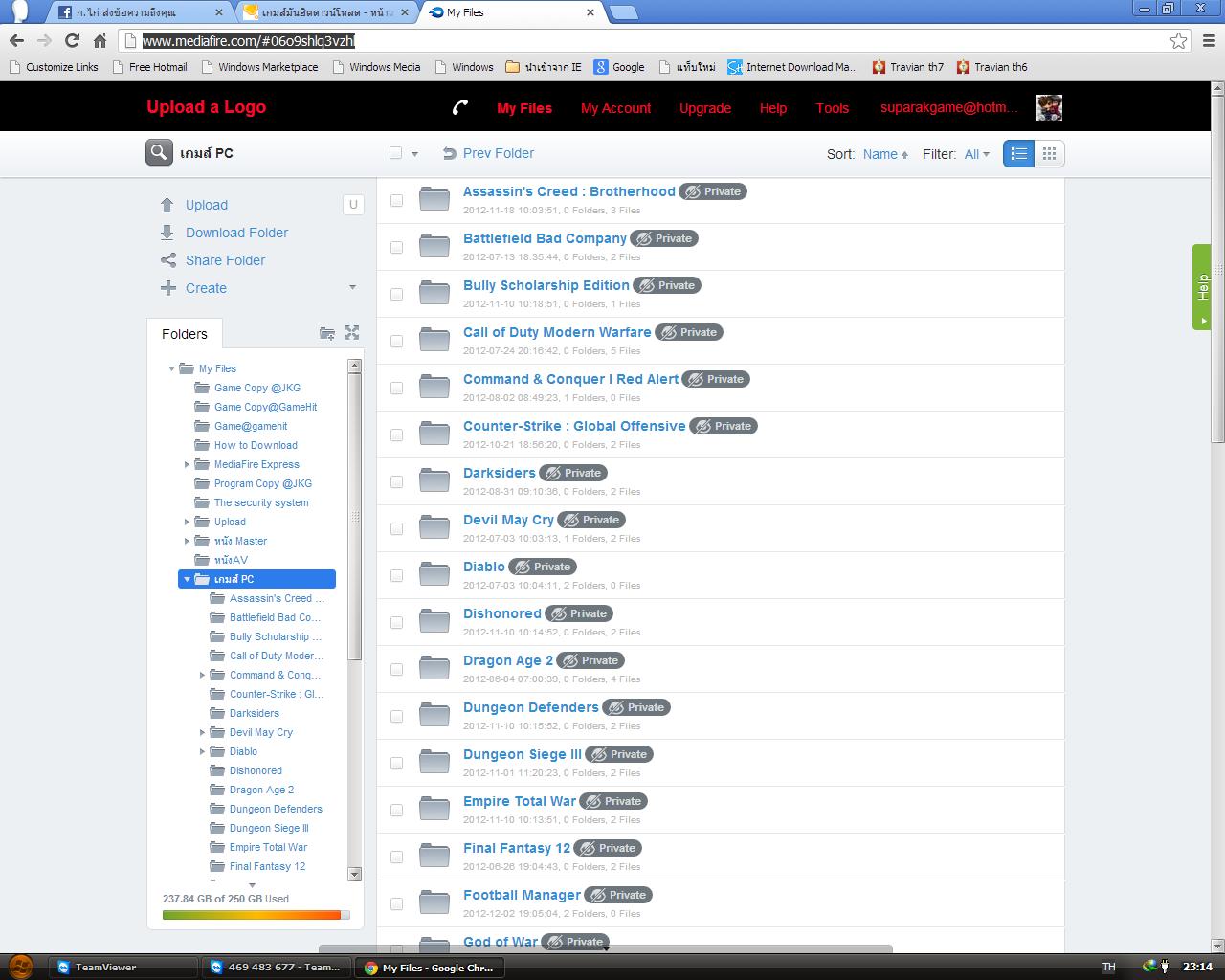Open the Filter All dropdown
The height and width of the screenshot is (980, 1225).
coord(977,154)
